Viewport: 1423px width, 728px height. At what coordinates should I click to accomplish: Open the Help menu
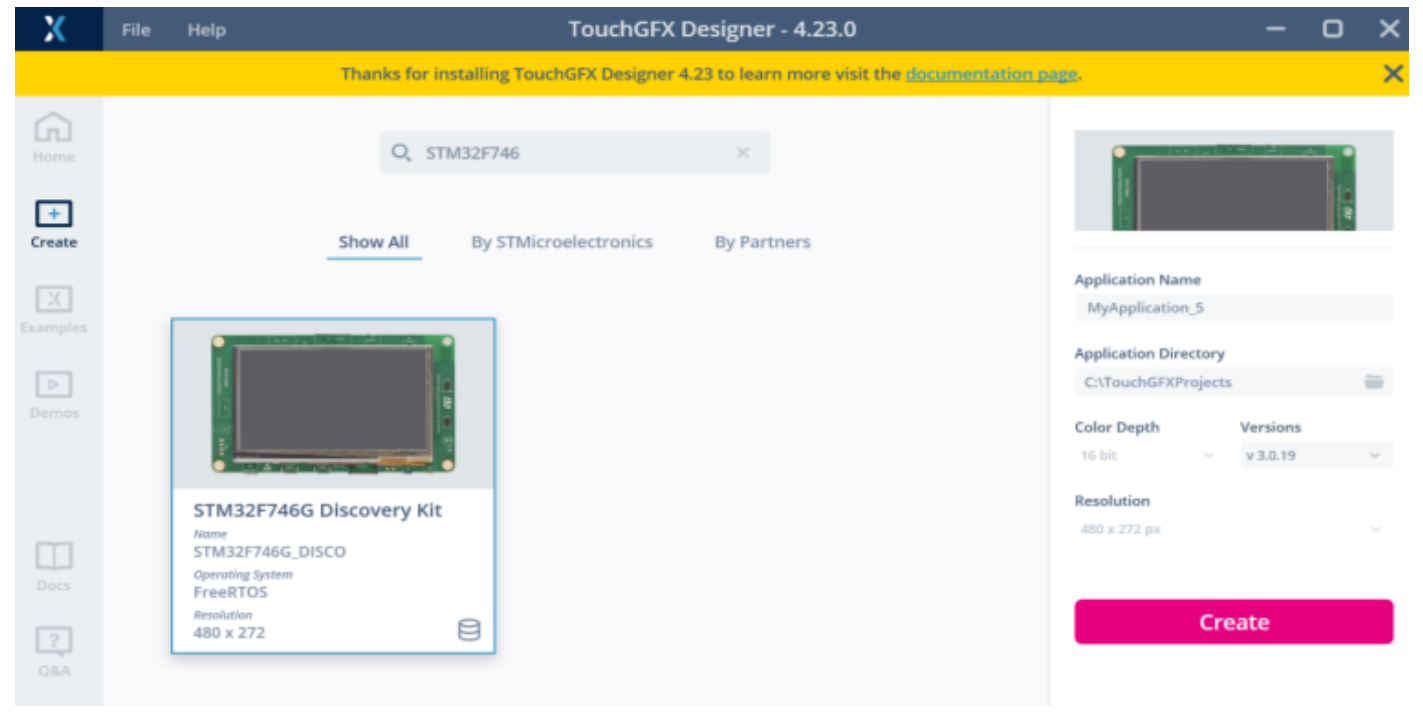[x=206, y=30]
